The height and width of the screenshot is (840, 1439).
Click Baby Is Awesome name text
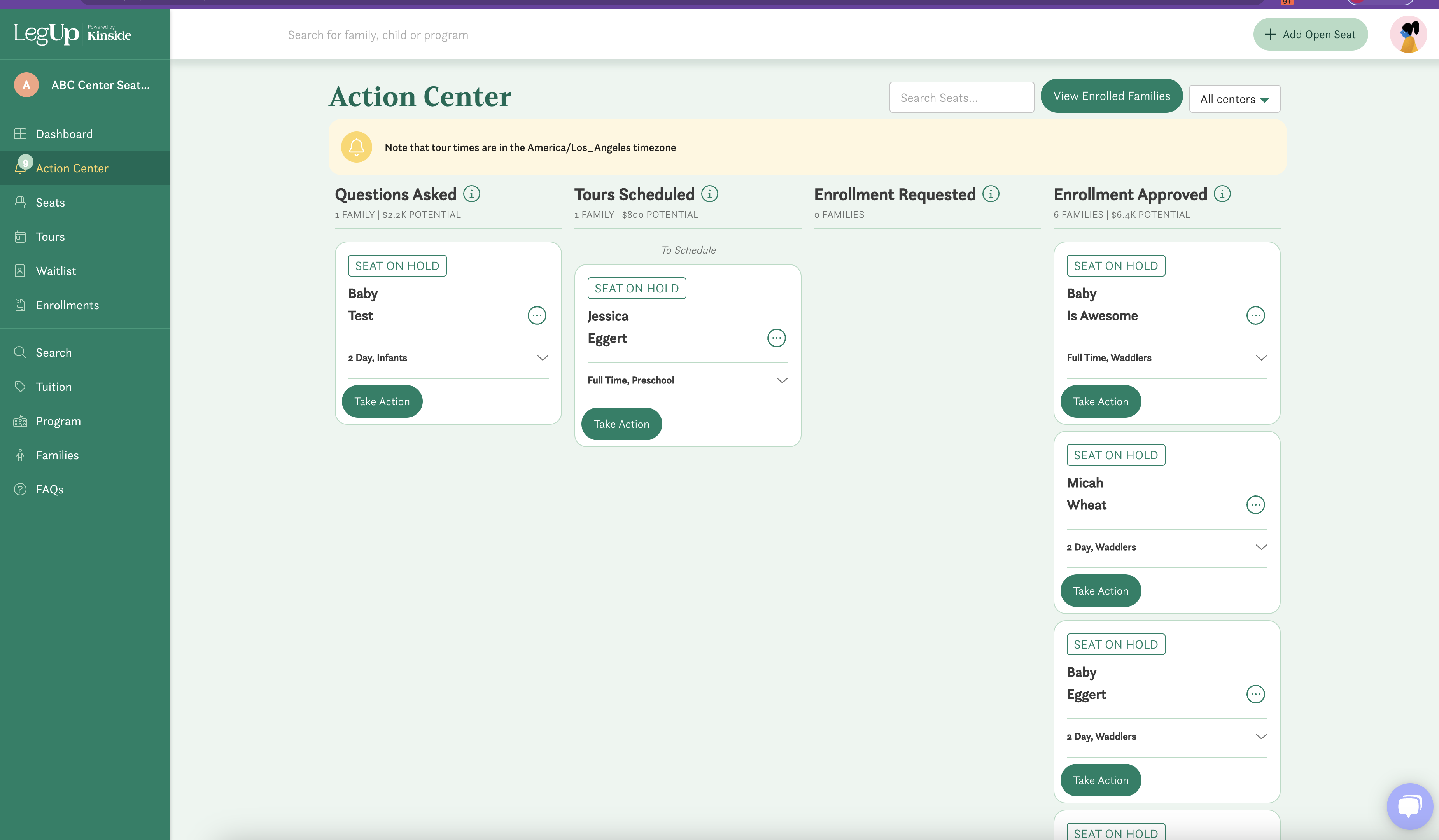(x=1102, y=304)
